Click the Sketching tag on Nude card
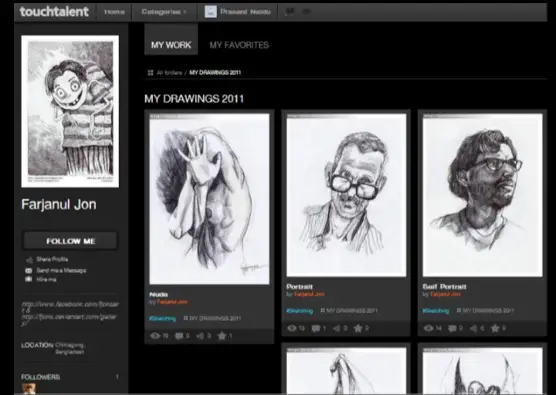 tap(162, 318)
